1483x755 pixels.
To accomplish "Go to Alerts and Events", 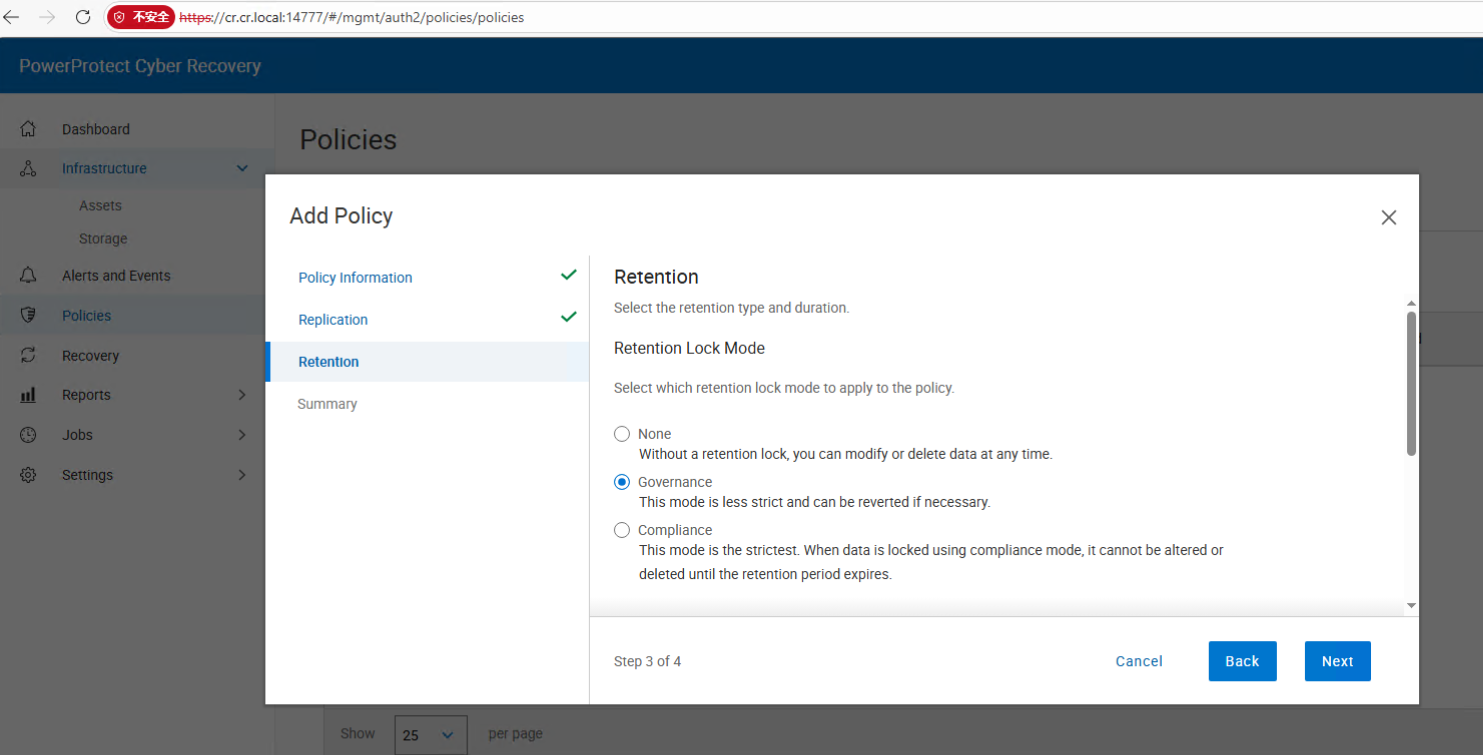I will [116, 275].
